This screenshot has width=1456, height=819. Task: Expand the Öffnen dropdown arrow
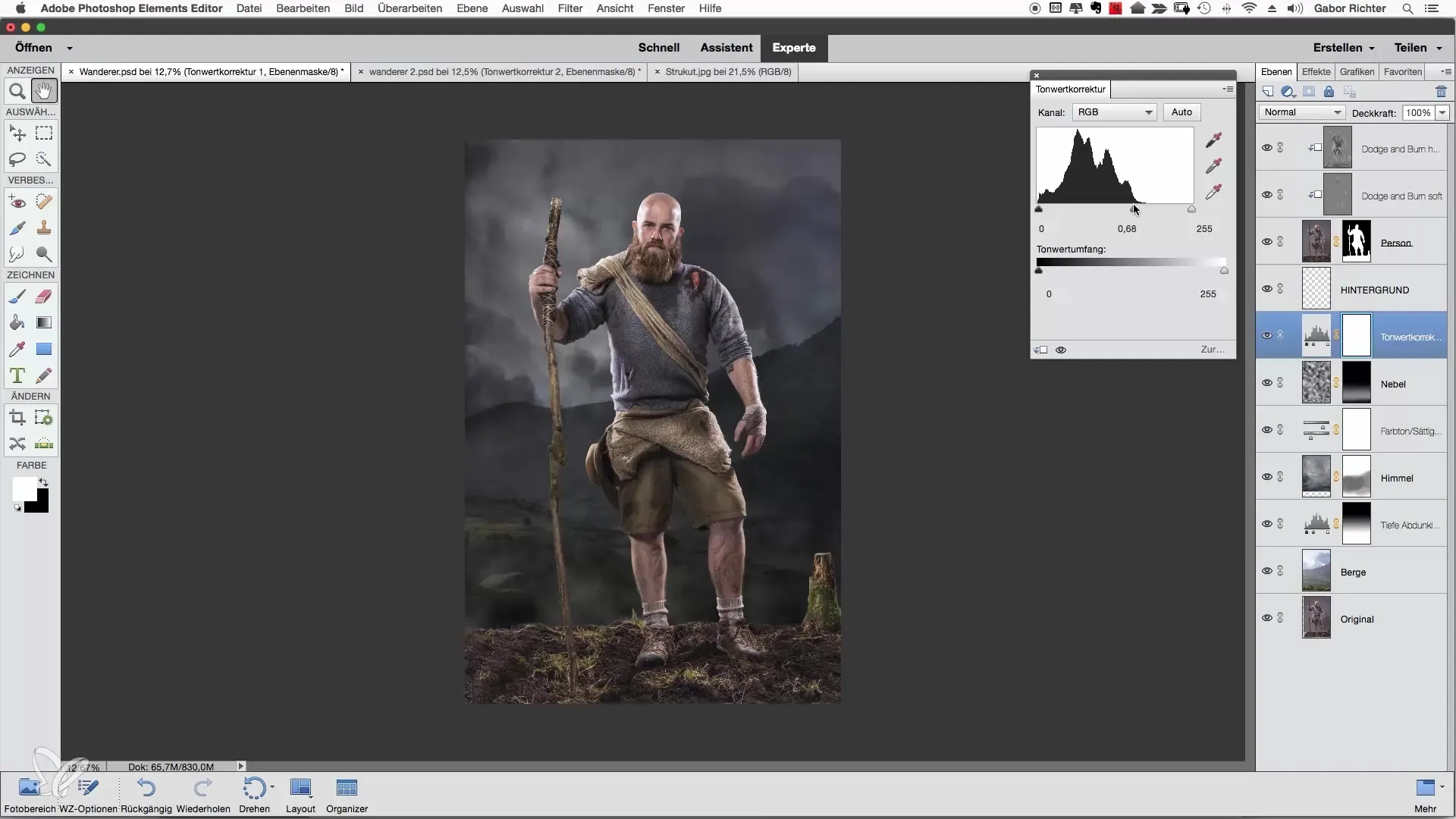pos(70,49)
